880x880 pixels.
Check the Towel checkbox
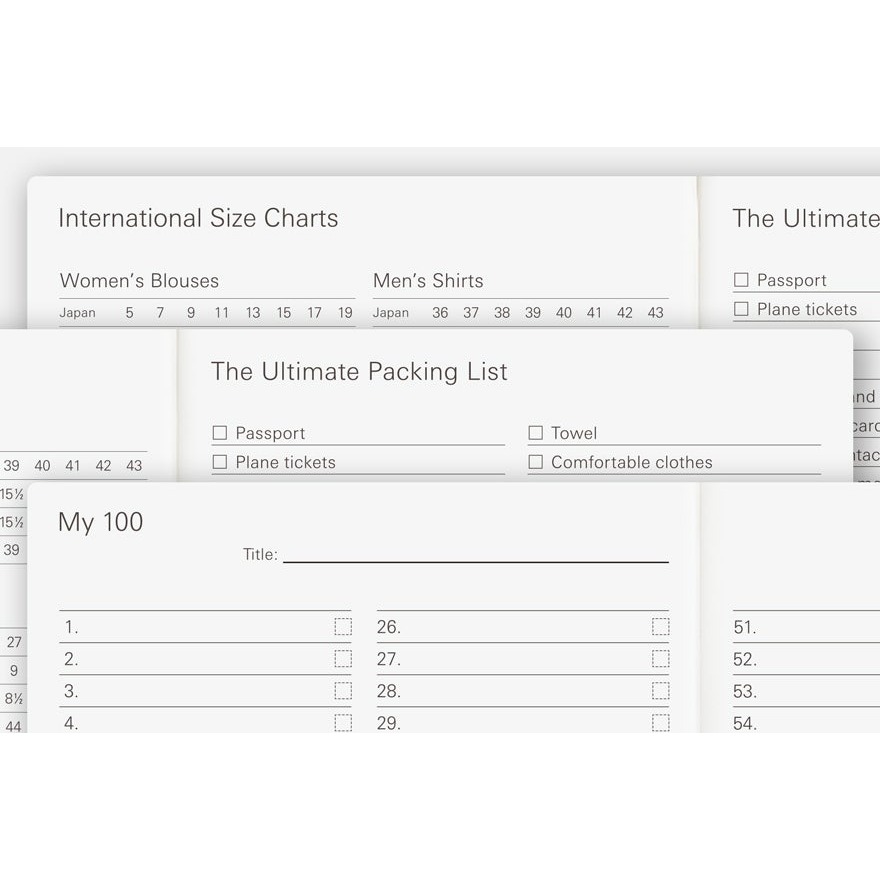[x=535, y=433]
